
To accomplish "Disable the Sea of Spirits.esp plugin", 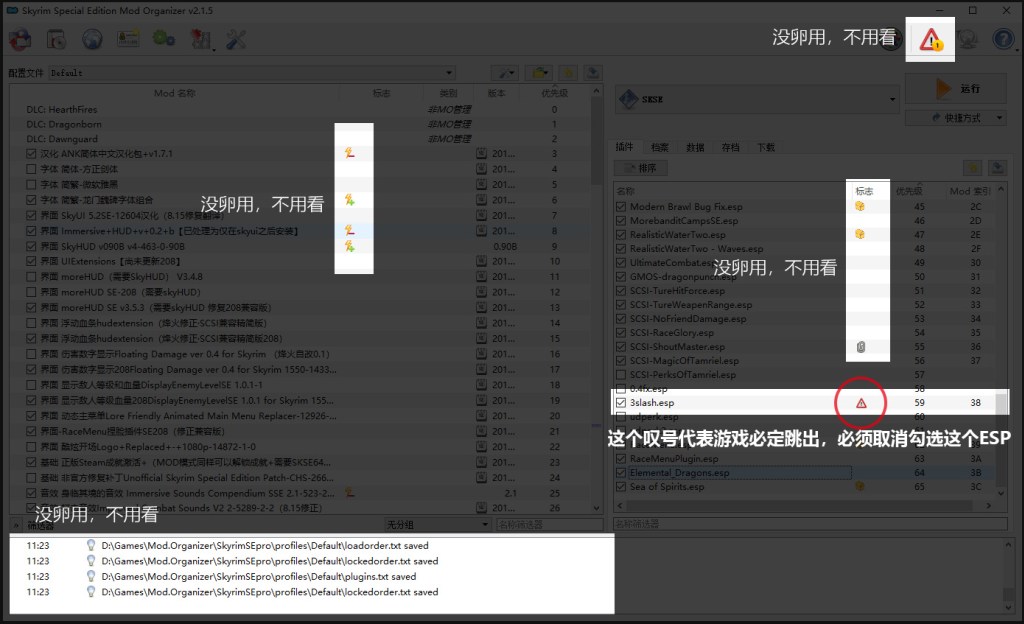I will pos(620,487).
